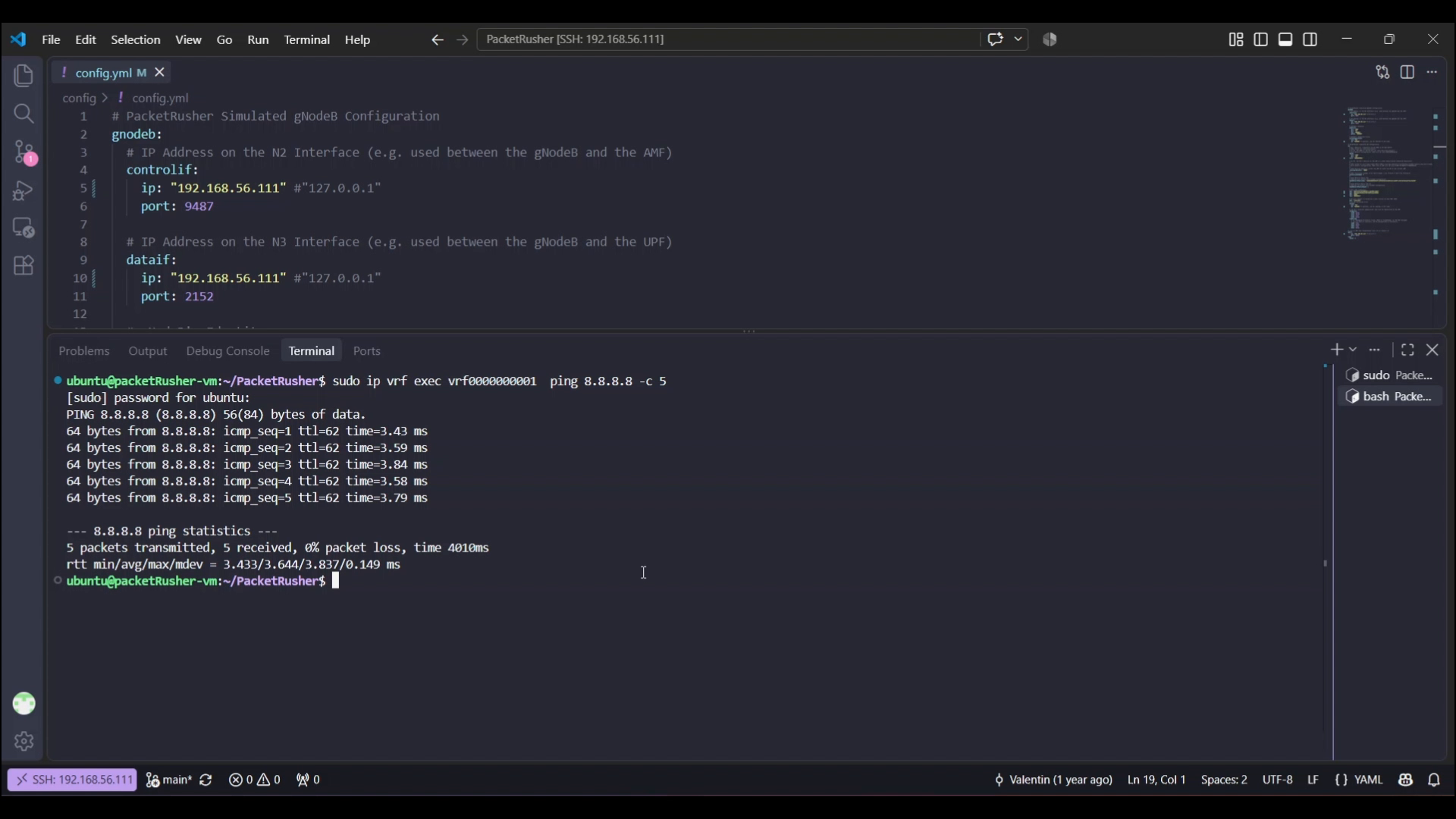
Task: Open the Terminal menu
Action: pyautogui.click(x=307, y=40)
